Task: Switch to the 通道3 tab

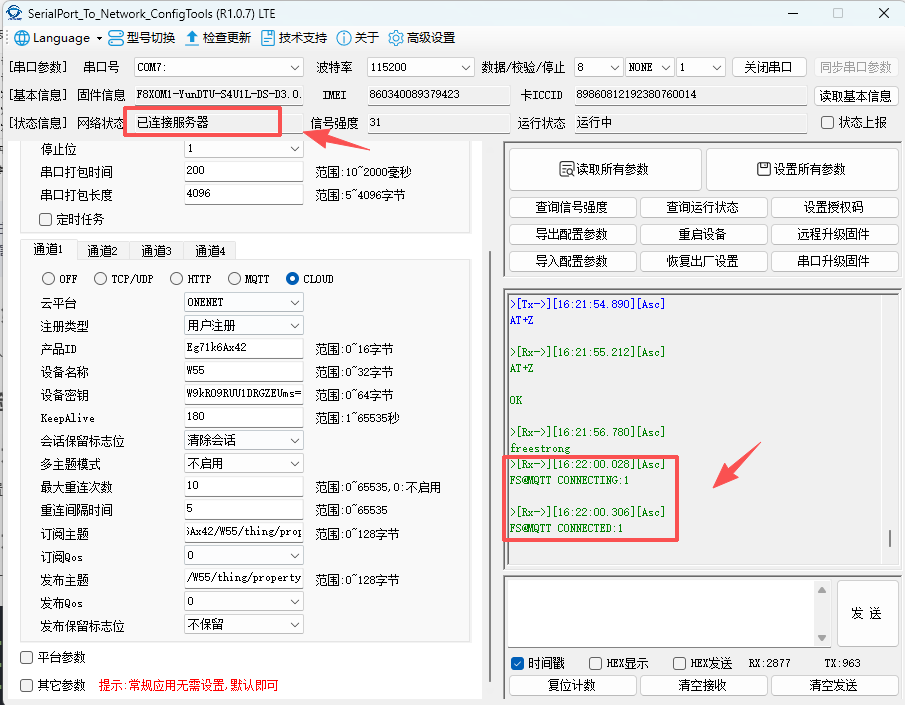Action: click(156, 251)
